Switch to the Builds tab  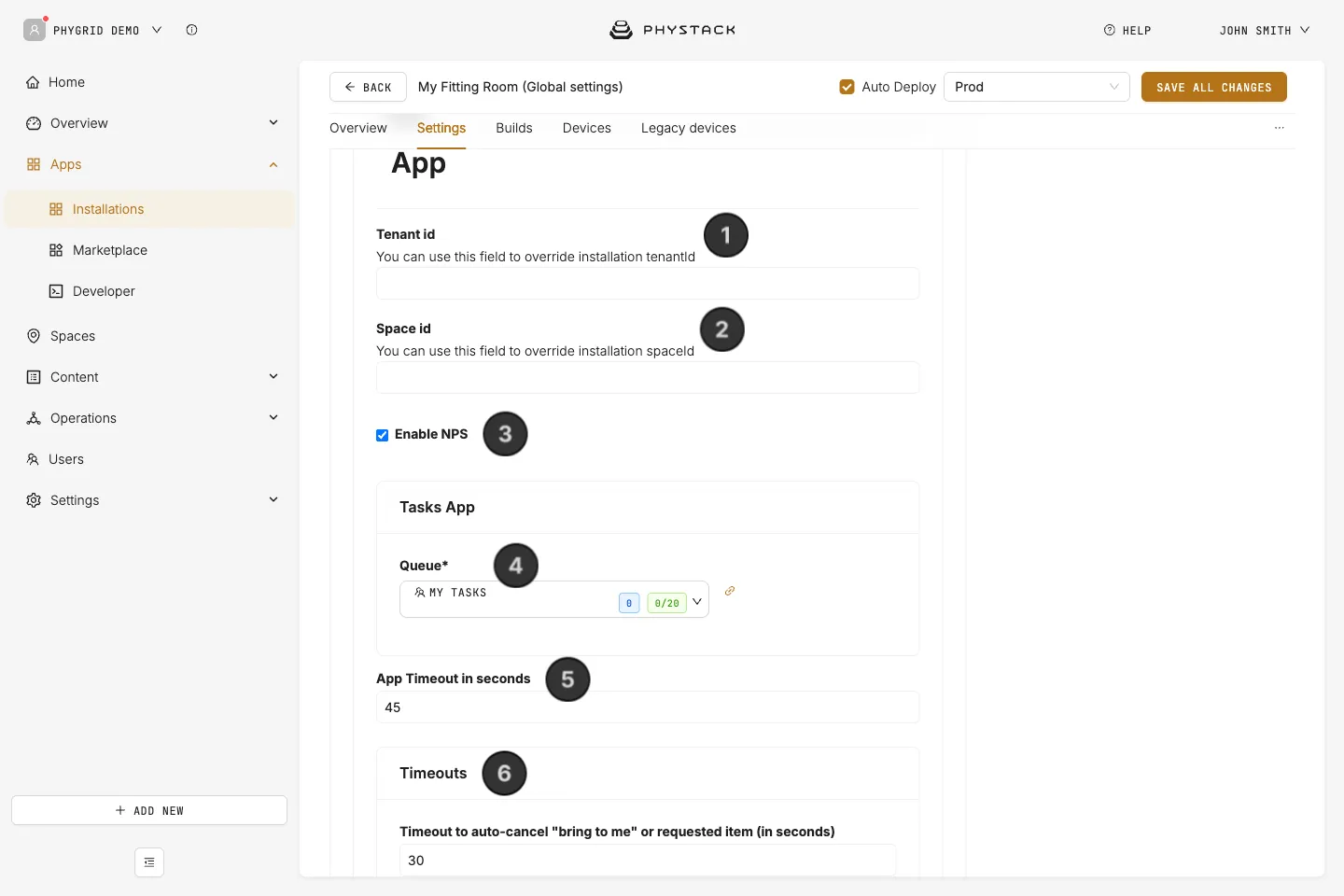(x=514, y=128)
